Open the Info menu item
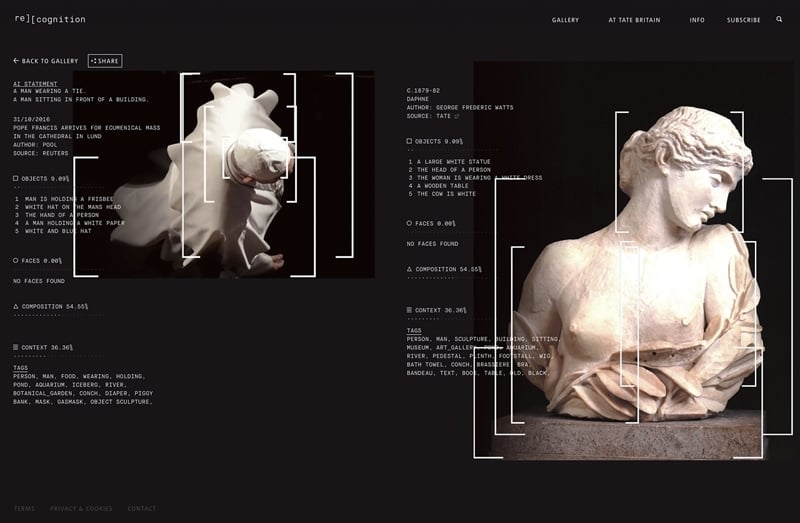The height and width of the screenshot is (523, 800). pyautogui.click(x=697, y=20)
